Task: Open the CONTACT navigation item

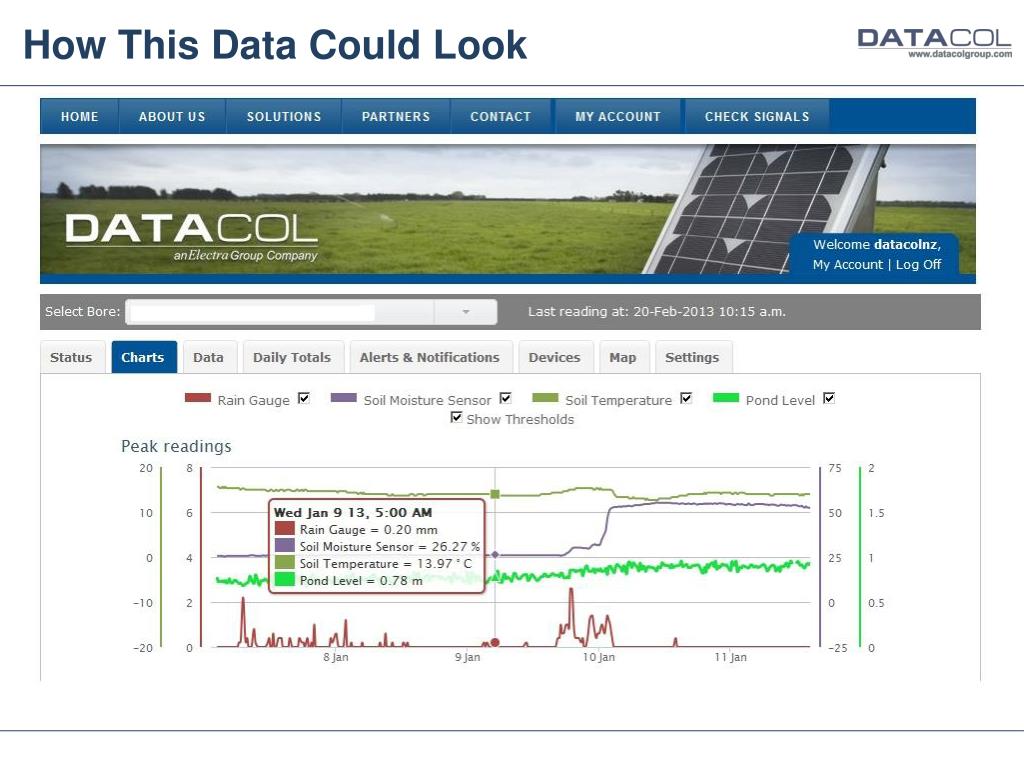Action: click(x=501, y=116)
